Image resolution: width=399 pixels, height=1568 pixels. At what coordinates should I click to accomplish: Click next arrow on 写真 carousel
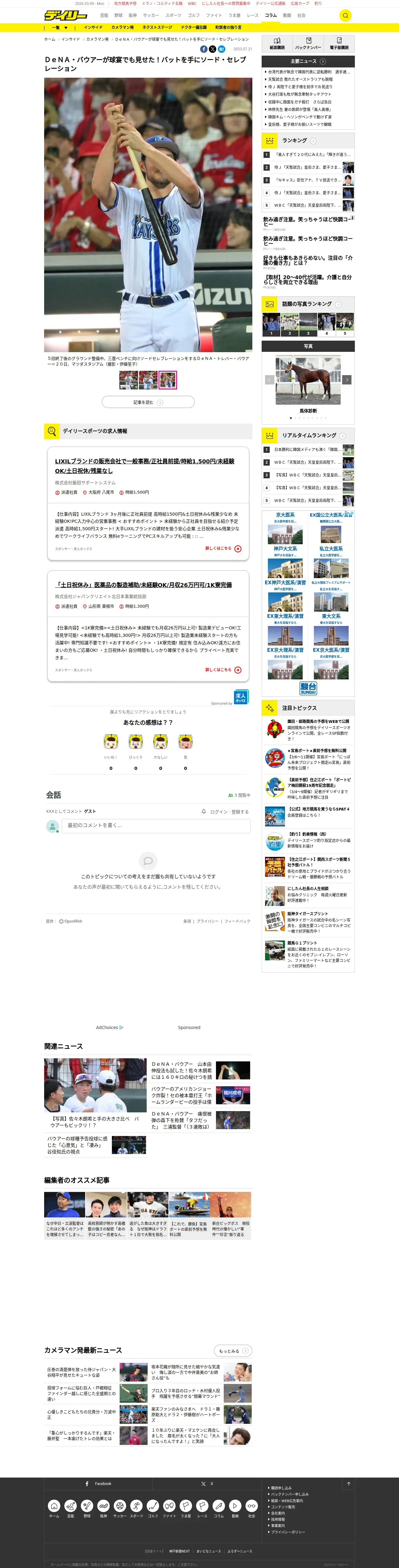point(347,379)
